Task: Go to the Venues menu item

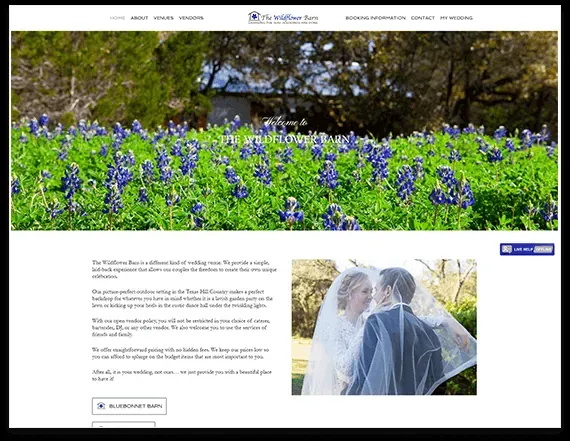Action: pyautogui.click(x=163, y=18)
